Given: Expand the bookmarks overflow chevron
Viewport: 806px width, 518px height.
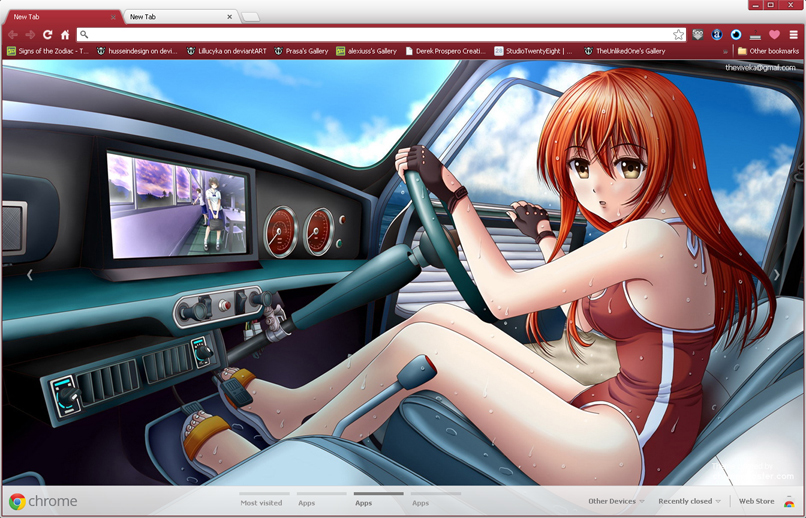Looking at the screenshot, I should (x=725, y=51).
